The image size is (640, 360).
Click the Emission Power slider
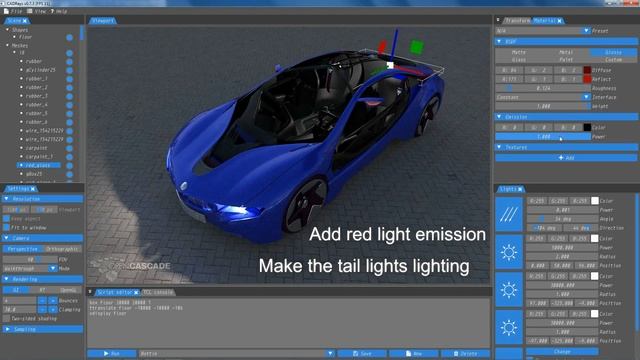[x=543, y=137]
